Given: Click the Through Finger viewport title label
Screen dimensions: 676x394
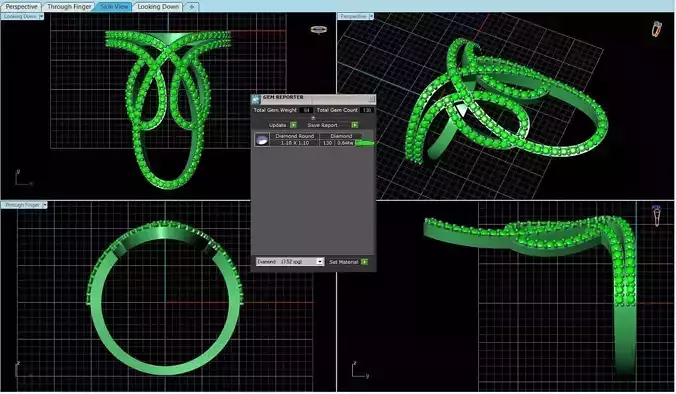Looking at the screenshot, I should click(x=22, y=205).
